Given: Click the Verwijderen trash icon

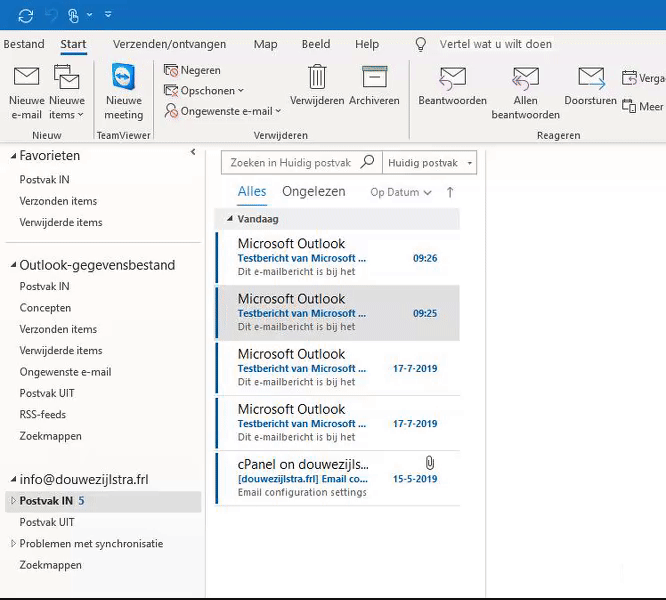Looking at the screenshot, I should pyautogui.click(x=317, y=77).
